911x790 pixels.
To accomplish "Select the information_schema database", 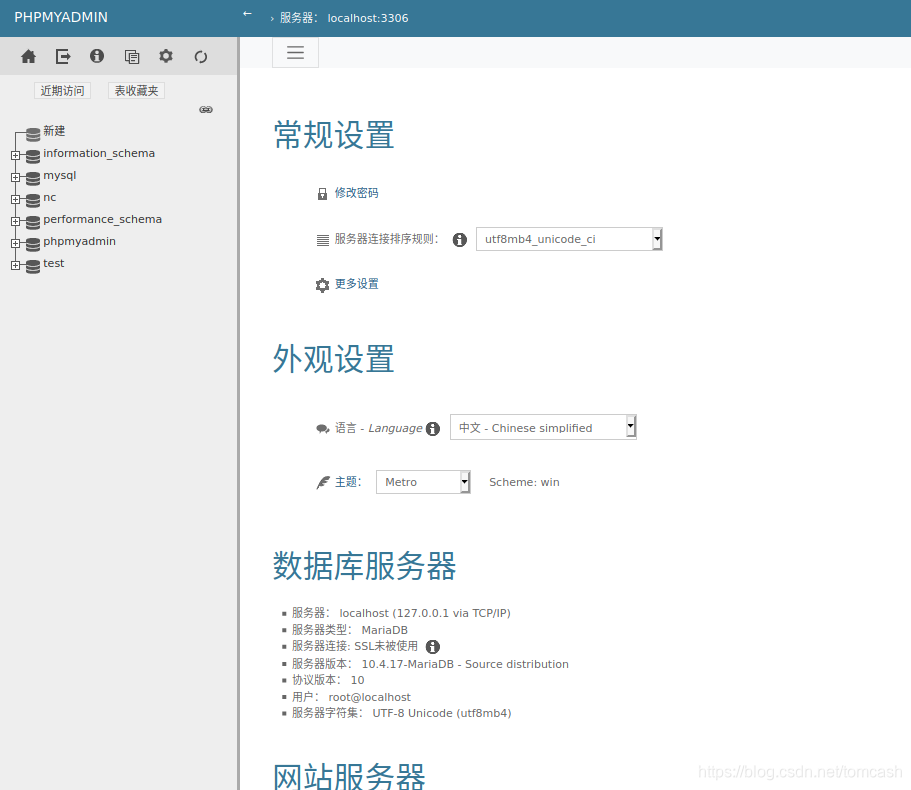I will point(99,153).
